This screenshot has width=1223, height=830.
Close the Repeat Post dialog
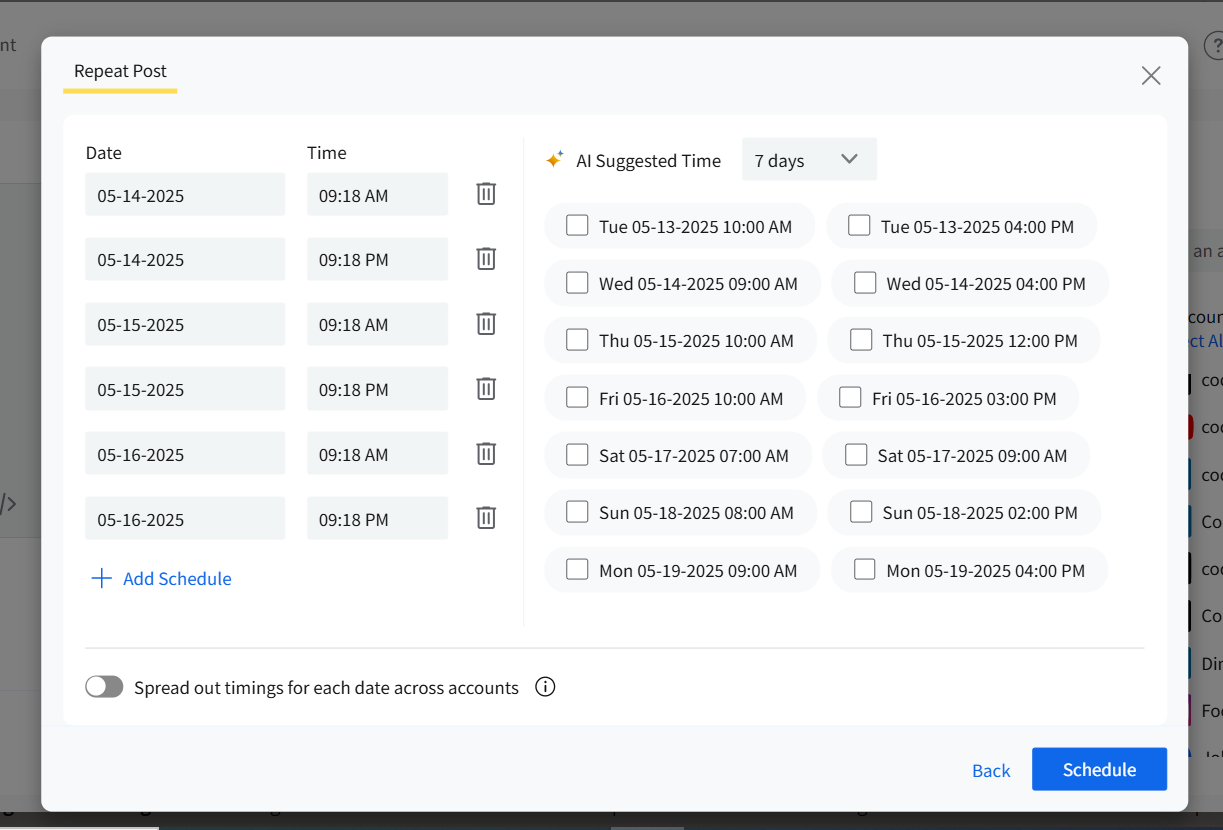point(1151,76)
